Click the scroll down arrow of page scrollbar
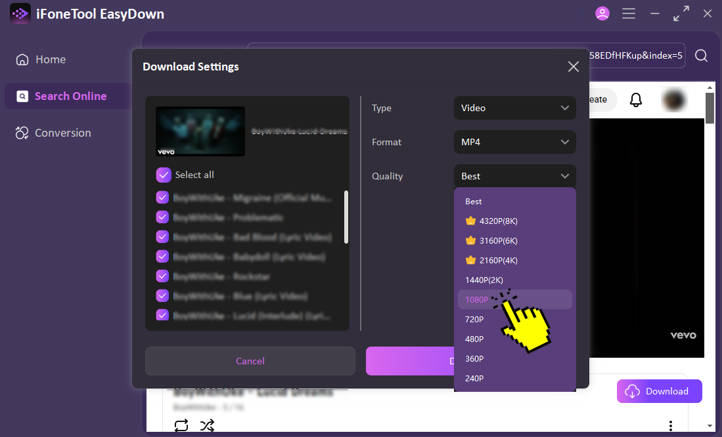 (710, 426)
